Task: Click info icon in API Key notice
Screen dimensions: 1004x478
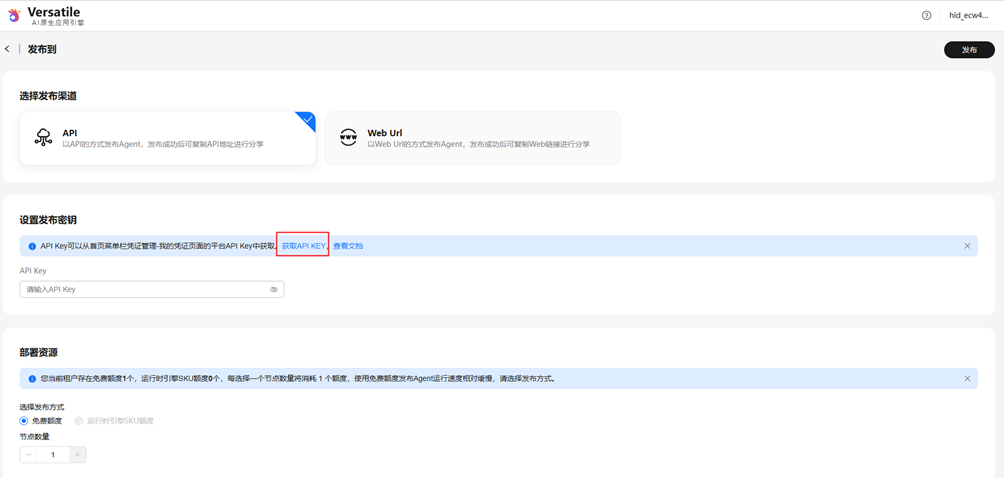Action: [x=32, y=246]
